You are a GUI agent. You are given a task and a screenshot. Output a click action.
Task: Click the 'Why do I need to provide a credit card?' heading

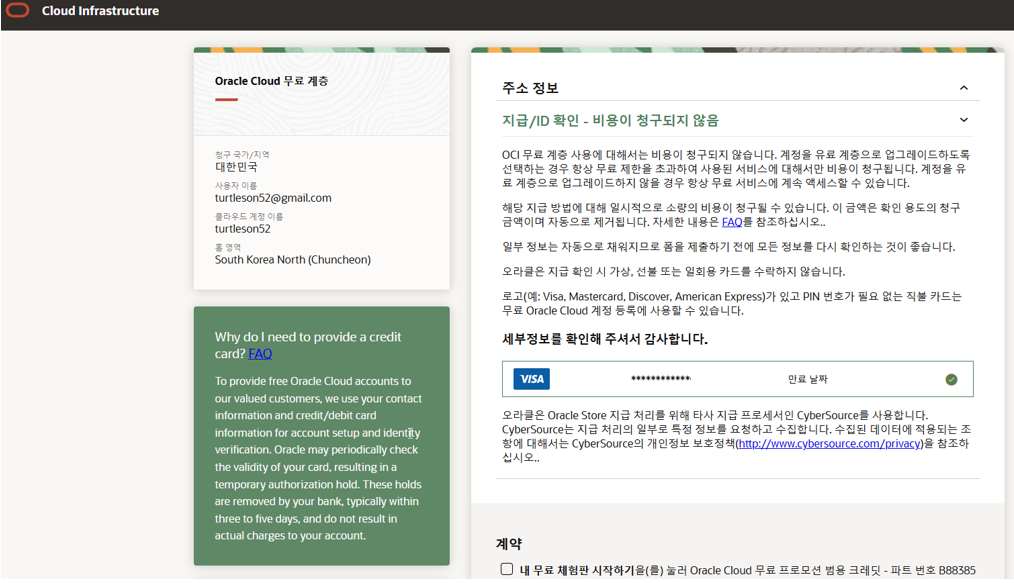tap(308, 345)
